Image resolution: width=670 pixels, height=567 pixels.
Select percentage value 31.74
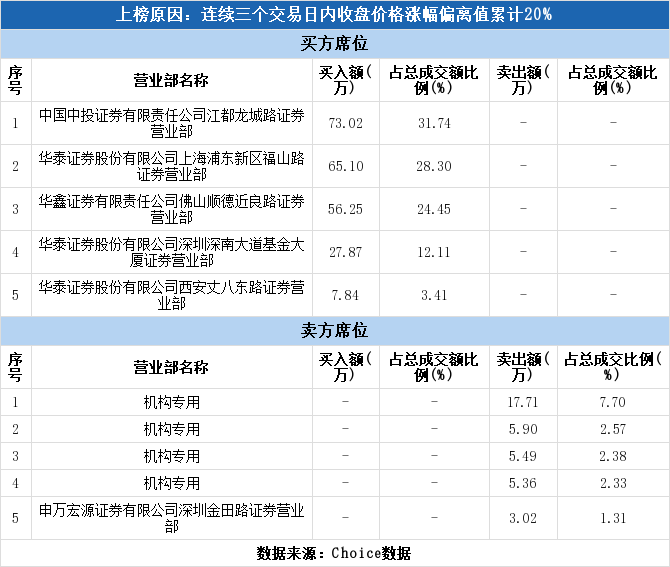pyautogui.click(x=434, y=123)
